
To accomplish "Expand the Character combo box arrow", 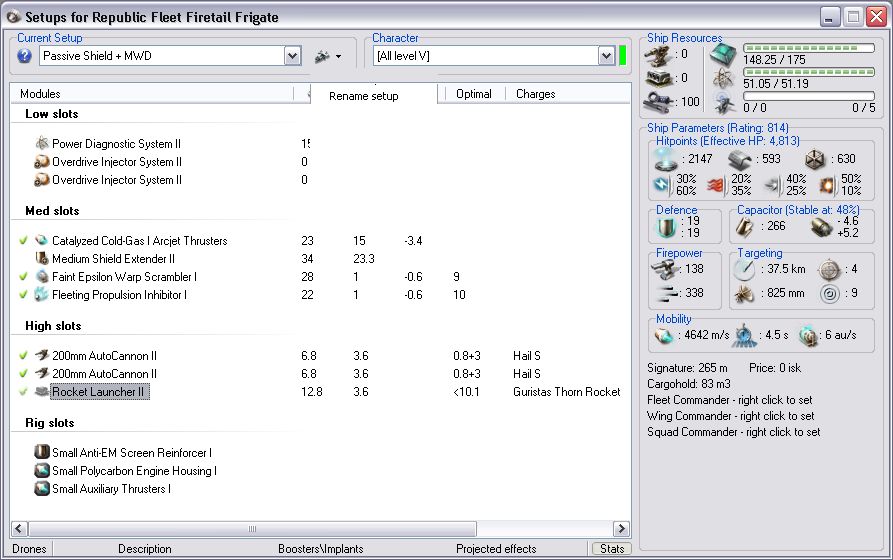I will (x=607, y=56).
